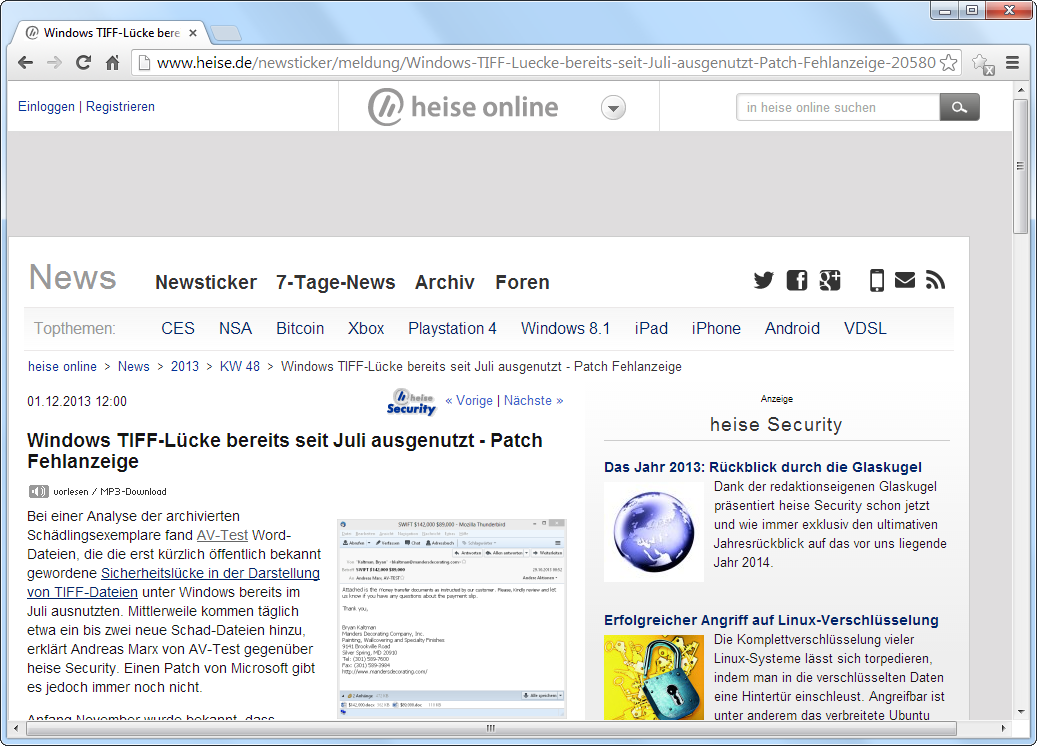
Task: Click the Bitcoin topic link
Action: pyautogui.click(x=300, y=328)
